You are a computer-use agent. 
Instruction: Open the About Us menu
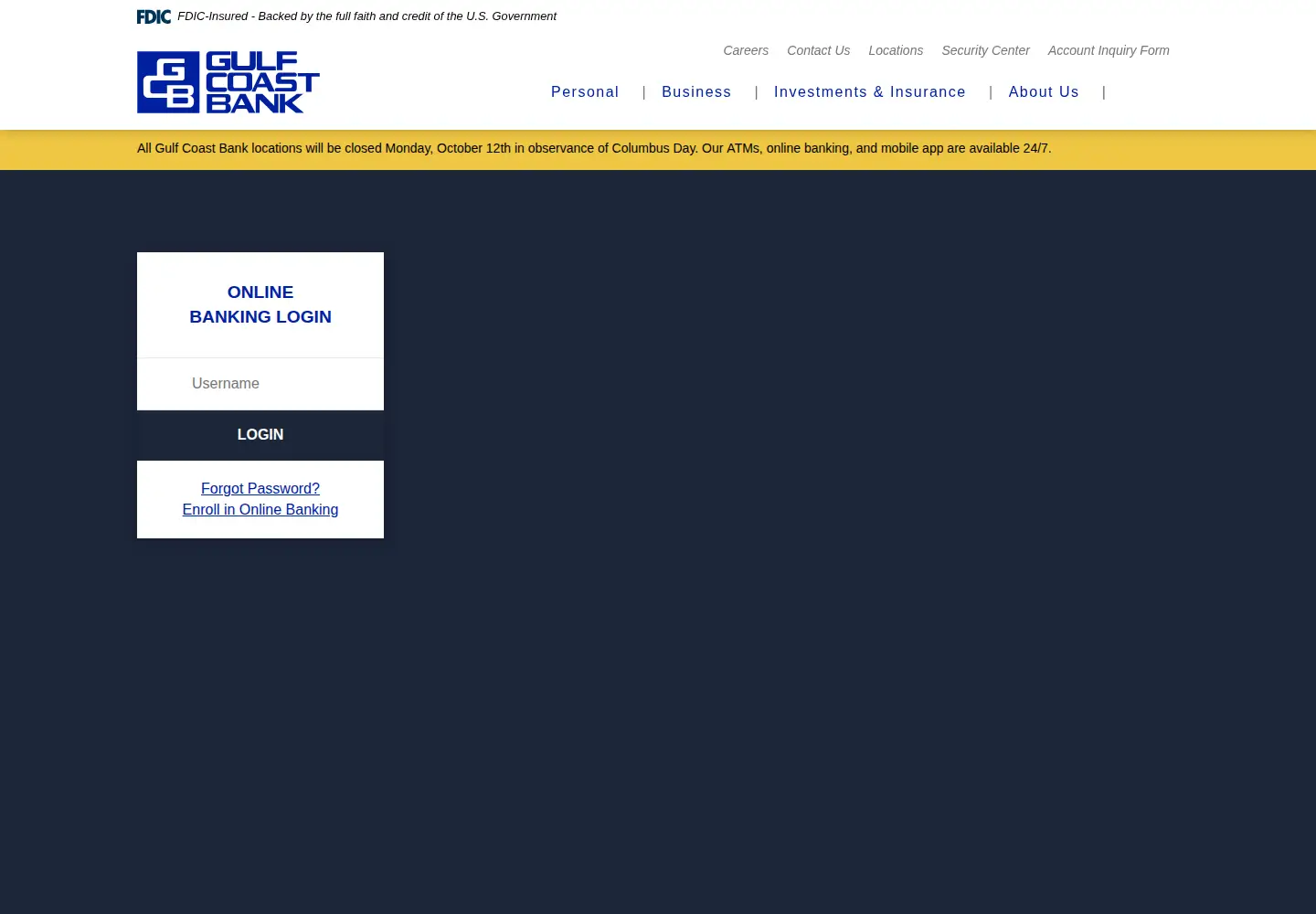coord(1044,92)
